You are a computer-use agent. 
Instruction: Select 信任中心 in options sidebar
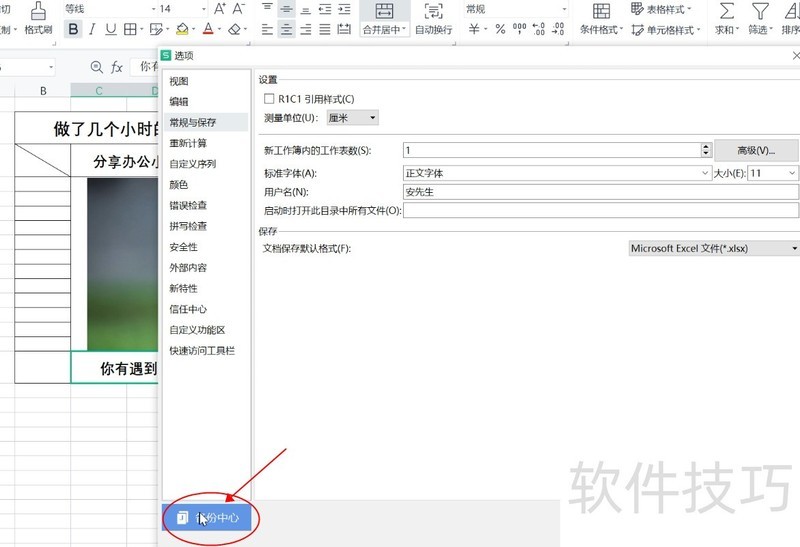point(188,309)
